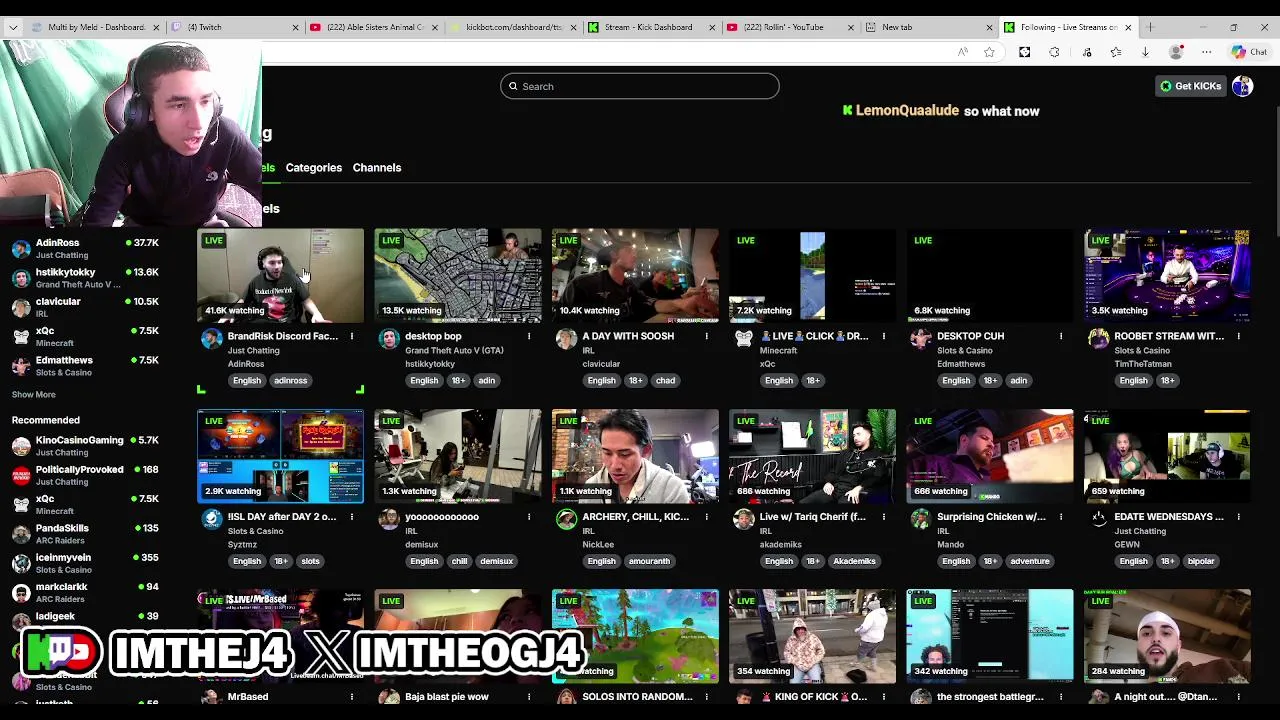
Task: Open options menu for ARCHERY, CHILL stream
Action: point(706,517)
